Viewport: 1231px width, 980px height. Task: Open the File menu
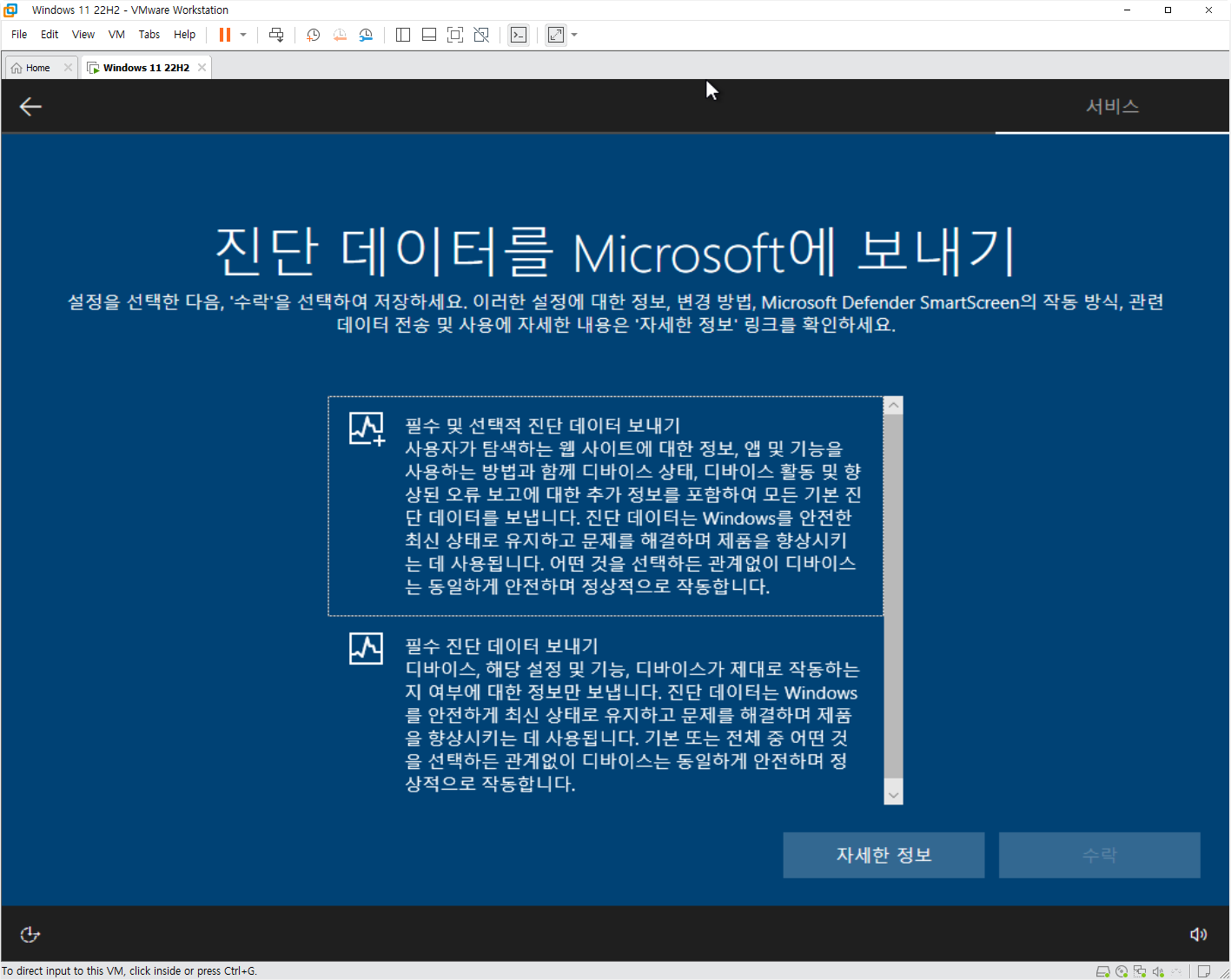[x=19, y=35]
